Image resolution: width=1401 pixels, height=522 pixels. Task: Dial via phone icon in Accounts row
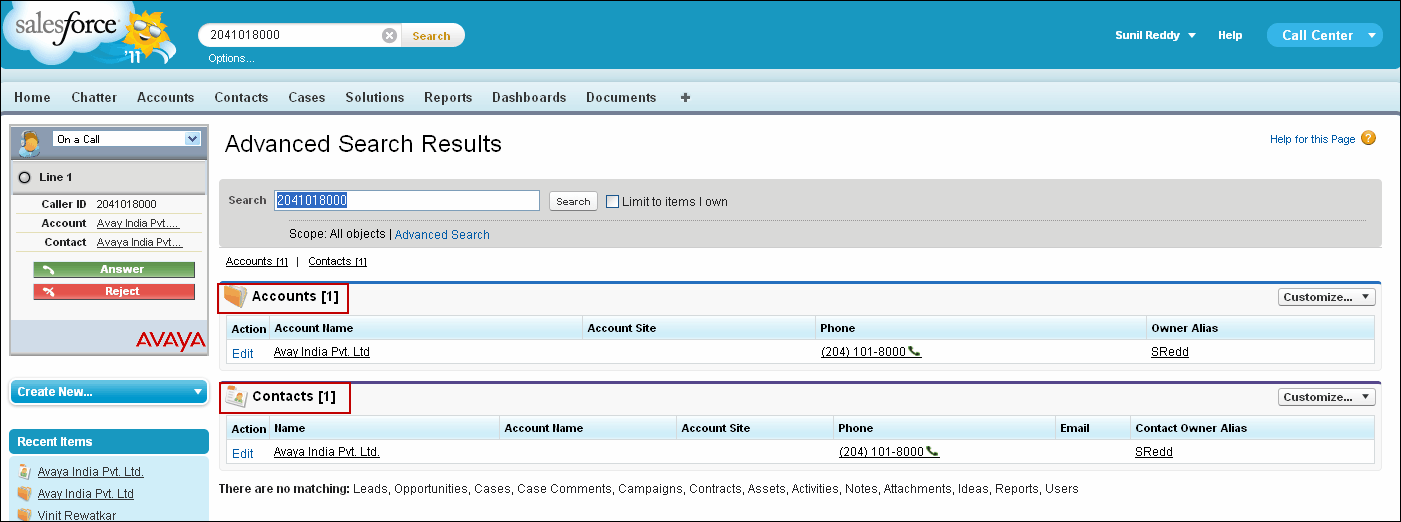tap(914, 352)
